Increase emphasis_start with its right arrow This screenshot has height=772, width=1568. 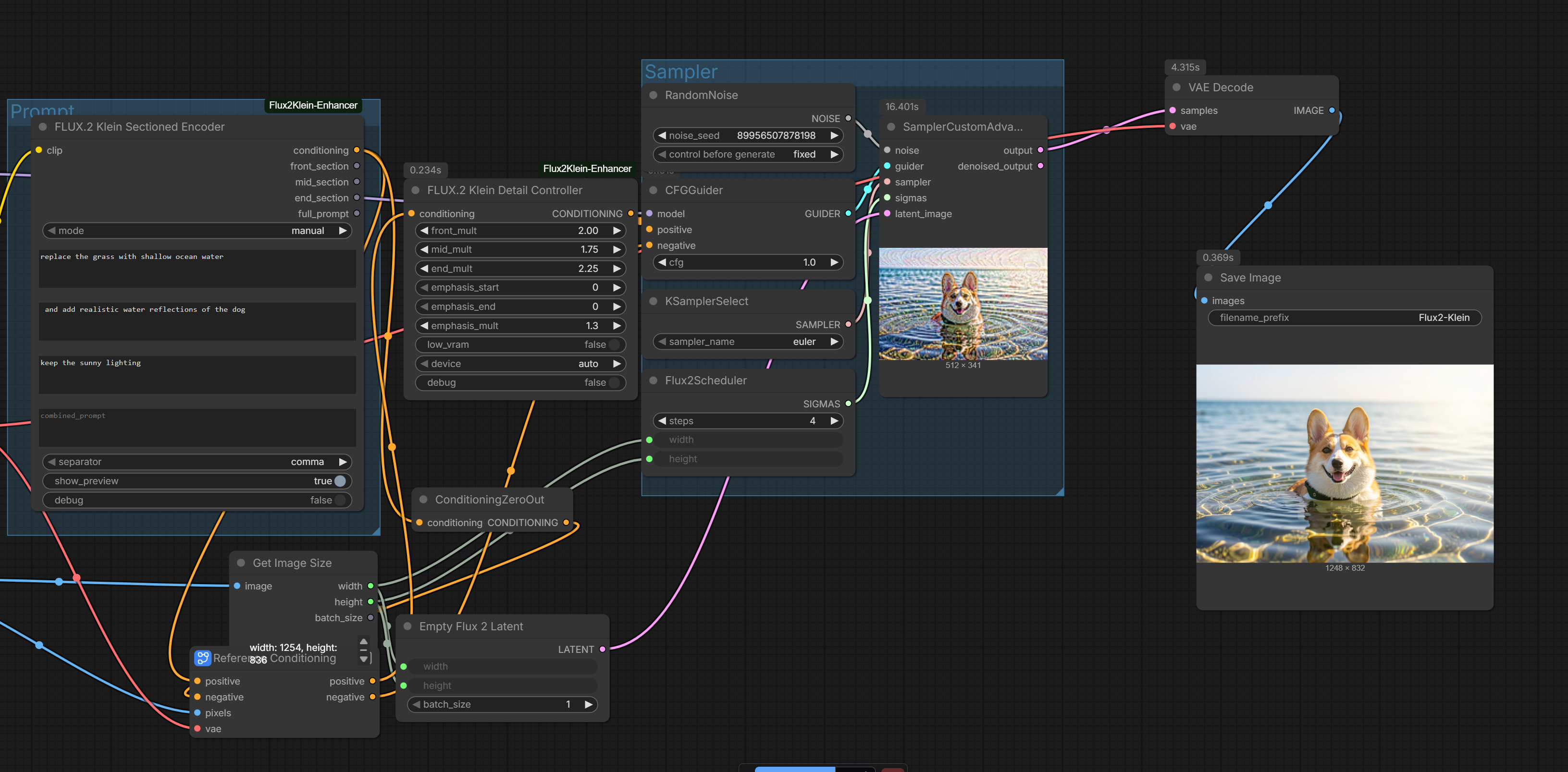[617, 288]
